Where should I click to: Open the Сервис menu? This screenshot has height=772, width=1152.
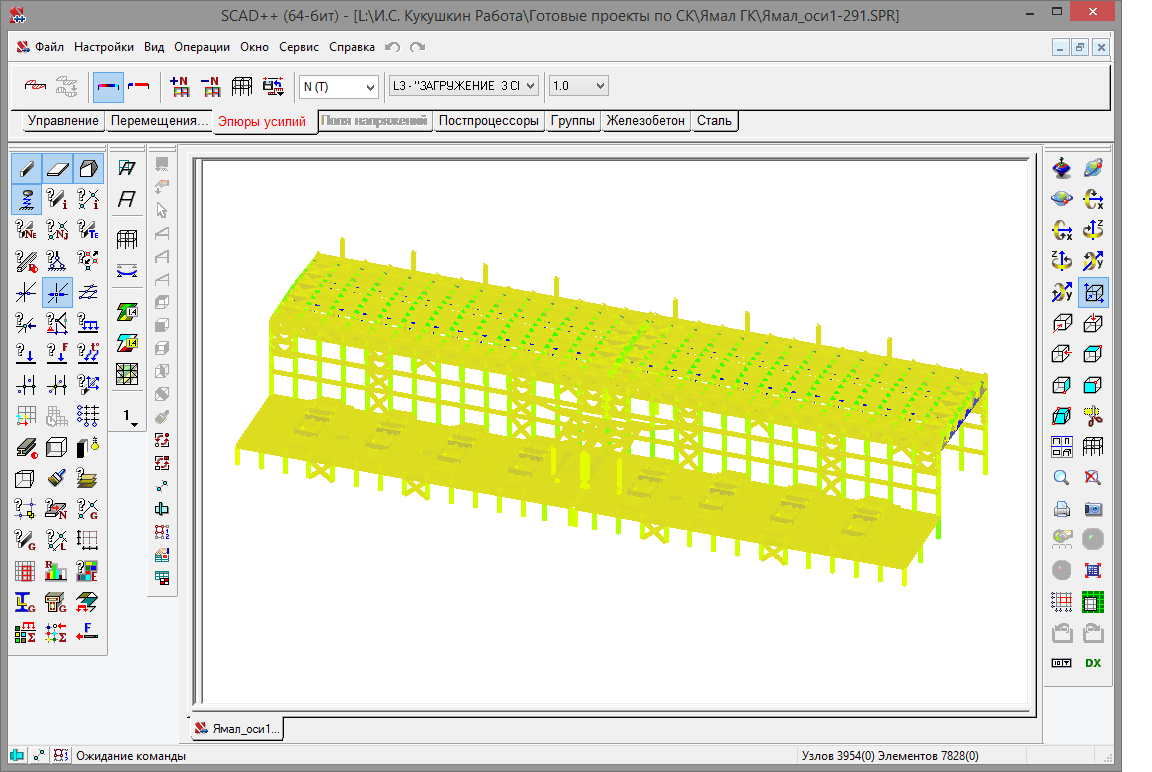pos(299,47)
